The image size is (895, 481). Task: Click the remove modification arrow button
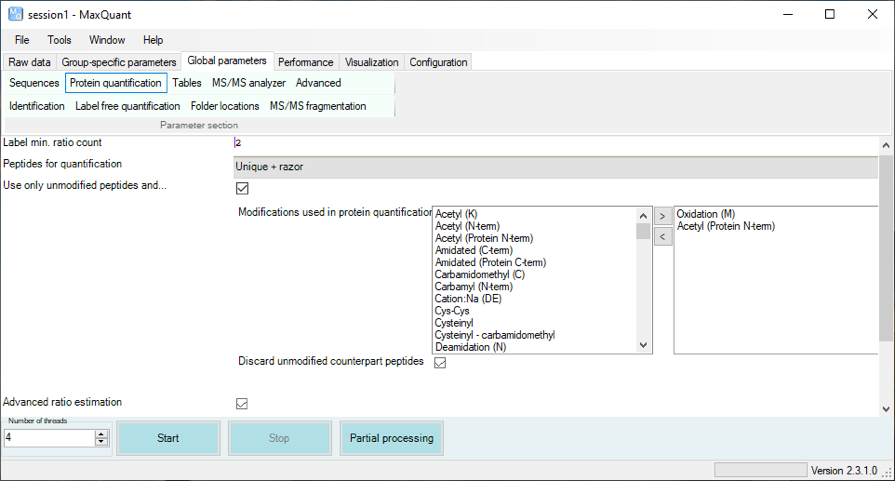click(x=662, y=237)
